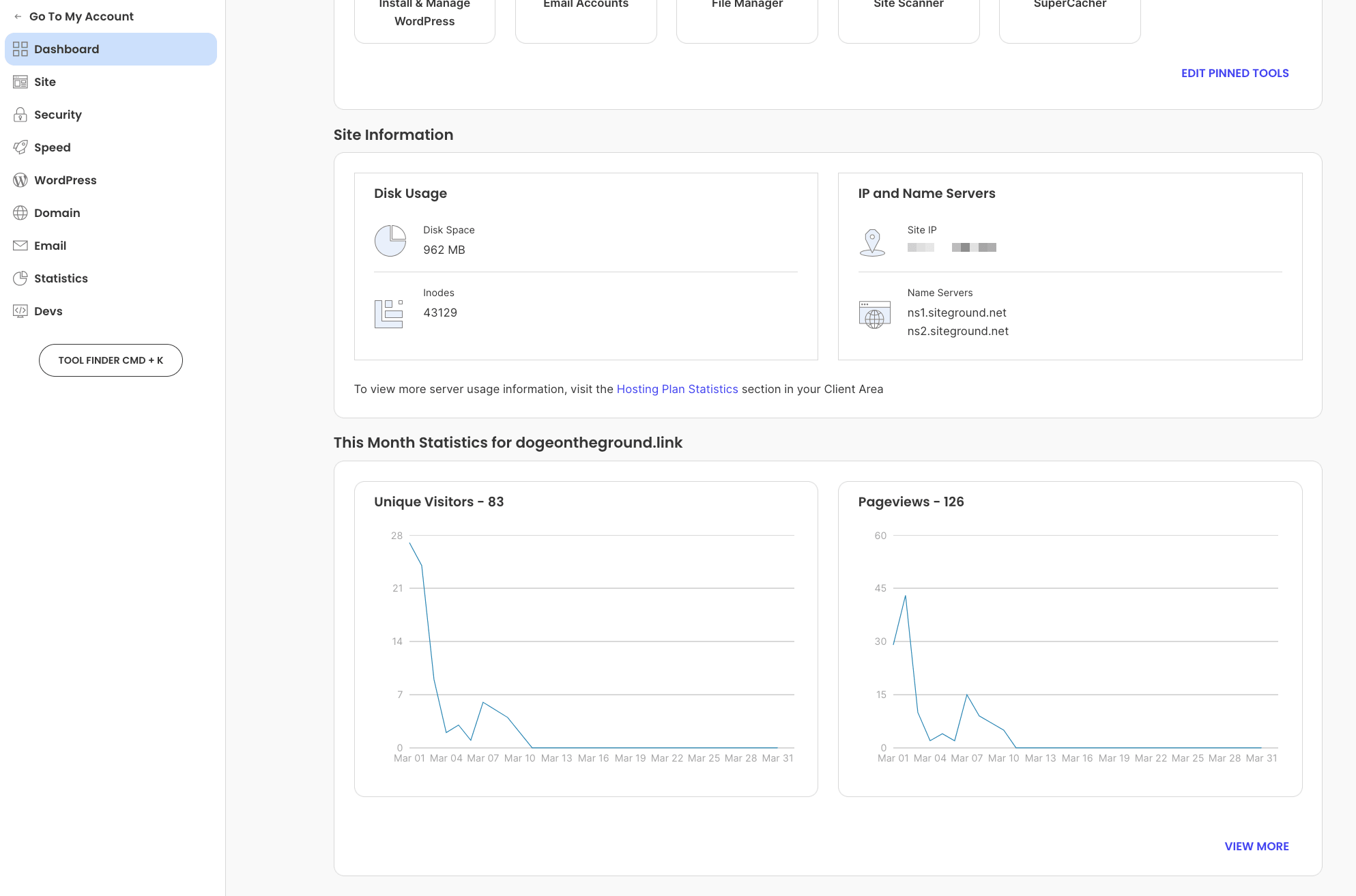This screenshot has width=1356, height=896.
Task: Open the Dashboard menu item
Action: tap(111, 49)
